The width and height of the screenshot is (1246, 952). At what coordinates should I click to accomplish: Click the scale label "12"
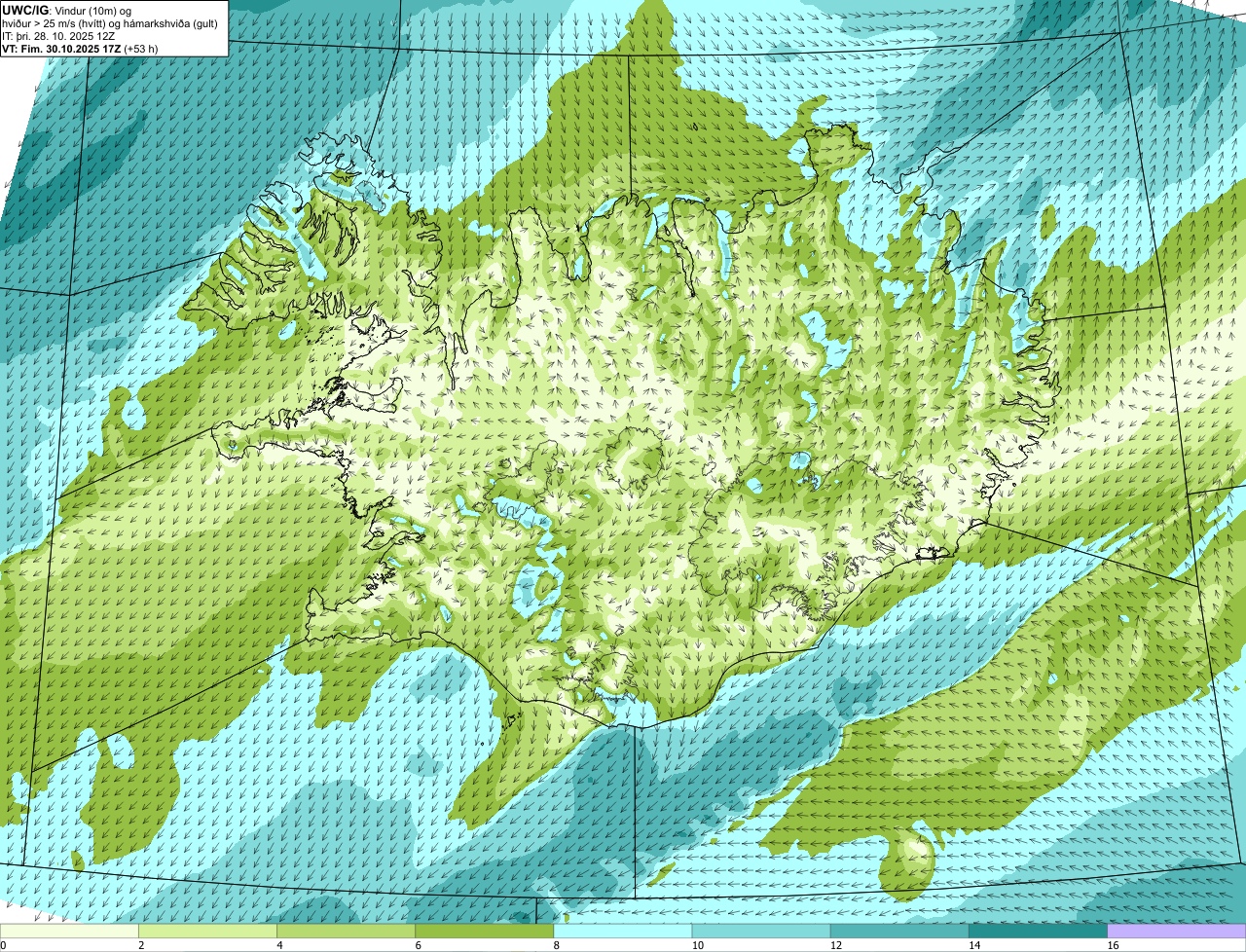click(x=836, y=945)
